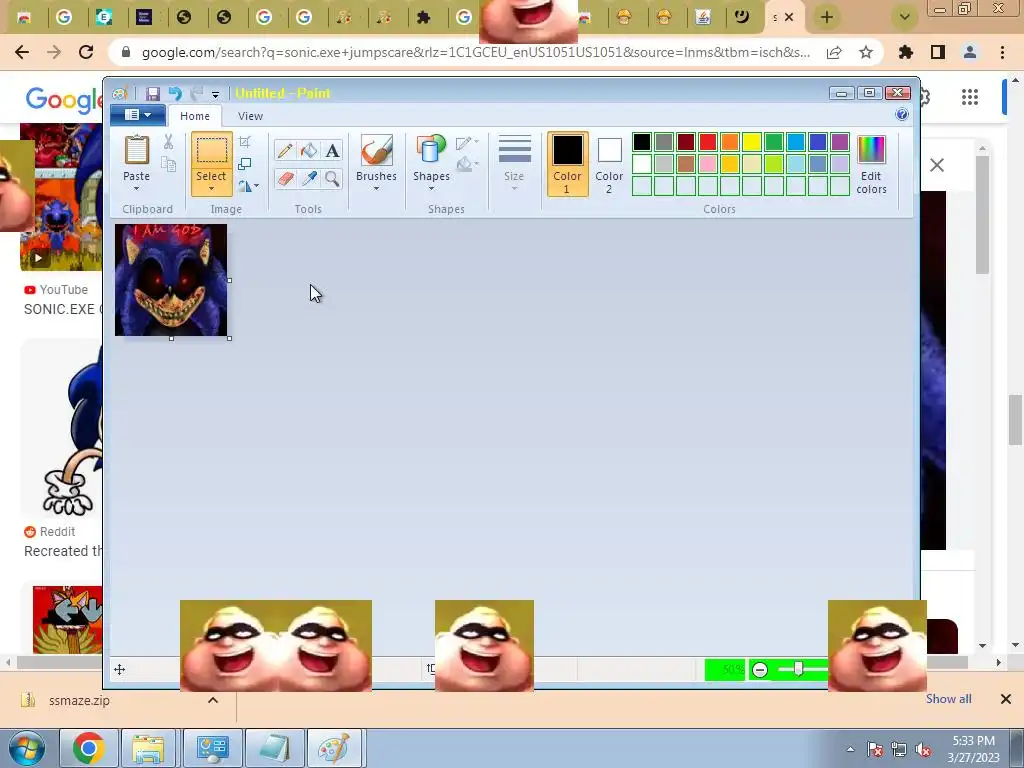Click Chrome icon in the taskbar
The image size is (1024, 768).
point(89,748)
